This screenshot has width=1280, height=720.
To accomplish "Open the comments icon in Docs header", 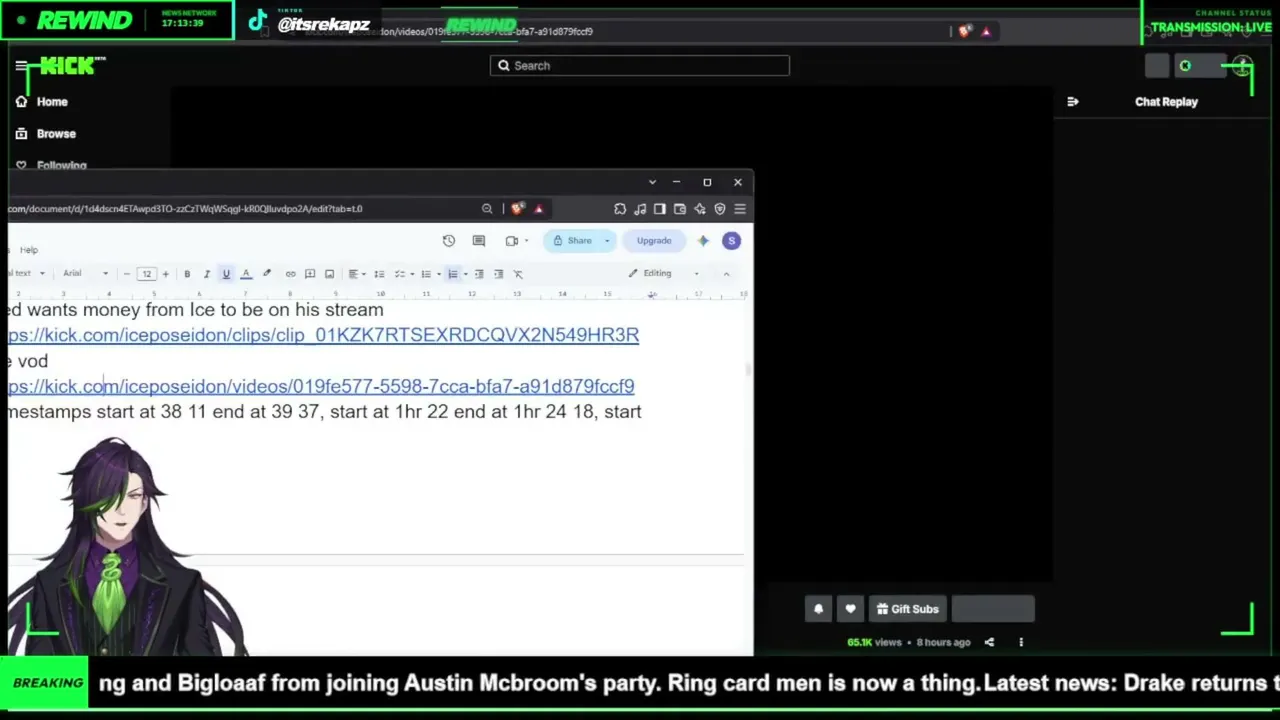I will pos(479,241).
